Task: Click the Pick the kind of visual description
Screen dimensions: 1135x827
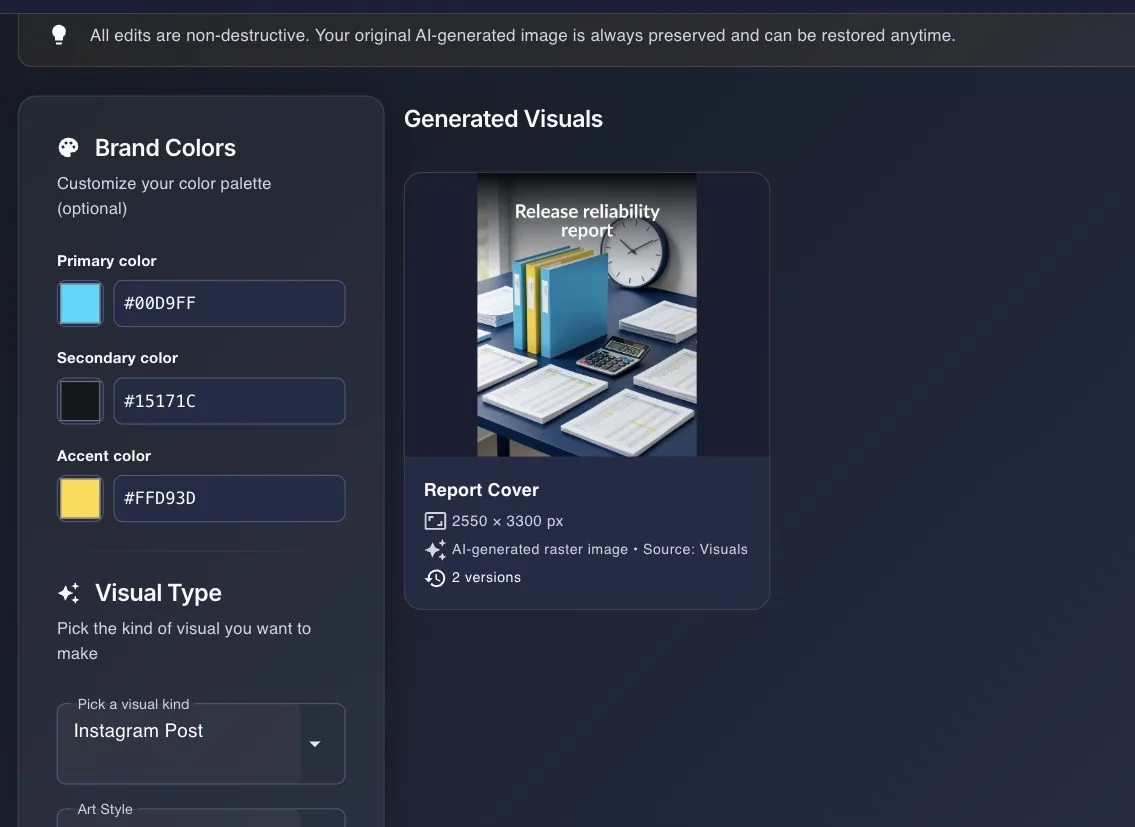Action: point(184,641)
